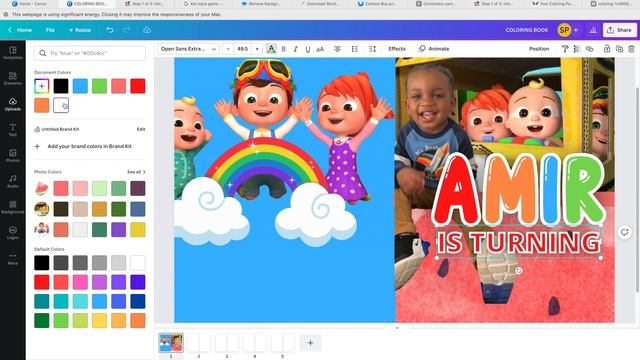Open the Uploads sidebar panel
640x360 pixels.
pos(13,104)
